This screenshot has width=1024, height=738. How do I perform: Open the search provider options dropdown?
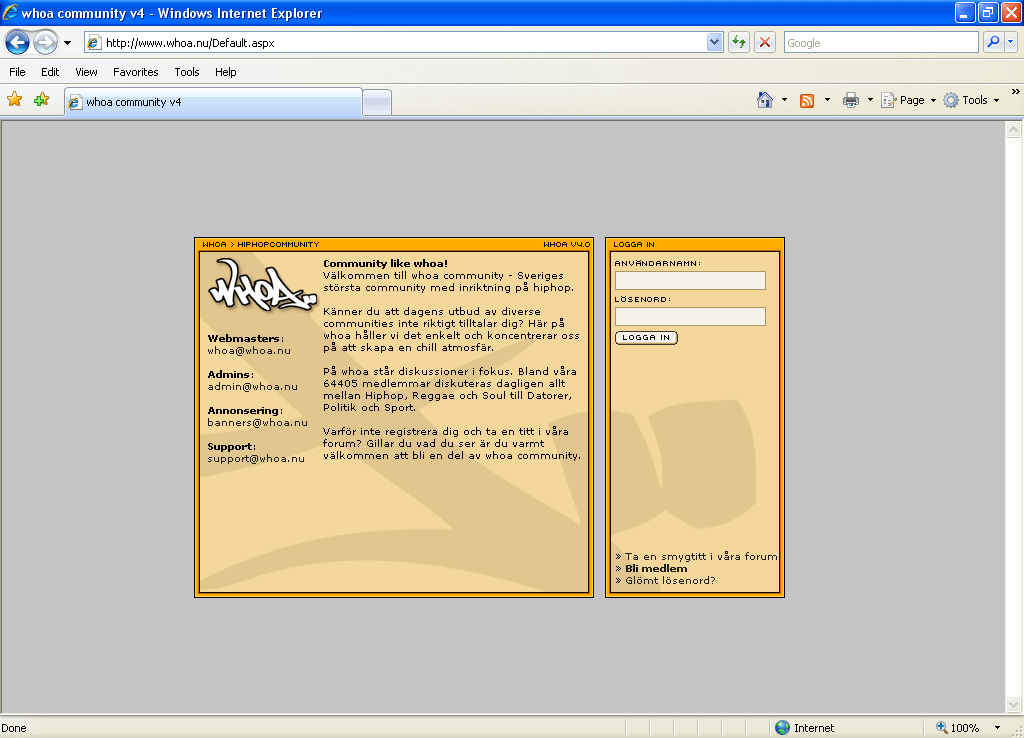(x=1010, y=42)
